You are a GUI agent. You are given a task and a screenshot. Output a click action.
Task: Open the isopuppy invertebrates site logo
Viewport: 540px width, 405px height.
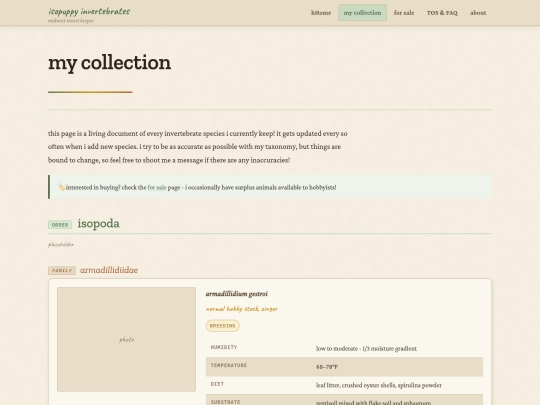(x=89, y=11)
